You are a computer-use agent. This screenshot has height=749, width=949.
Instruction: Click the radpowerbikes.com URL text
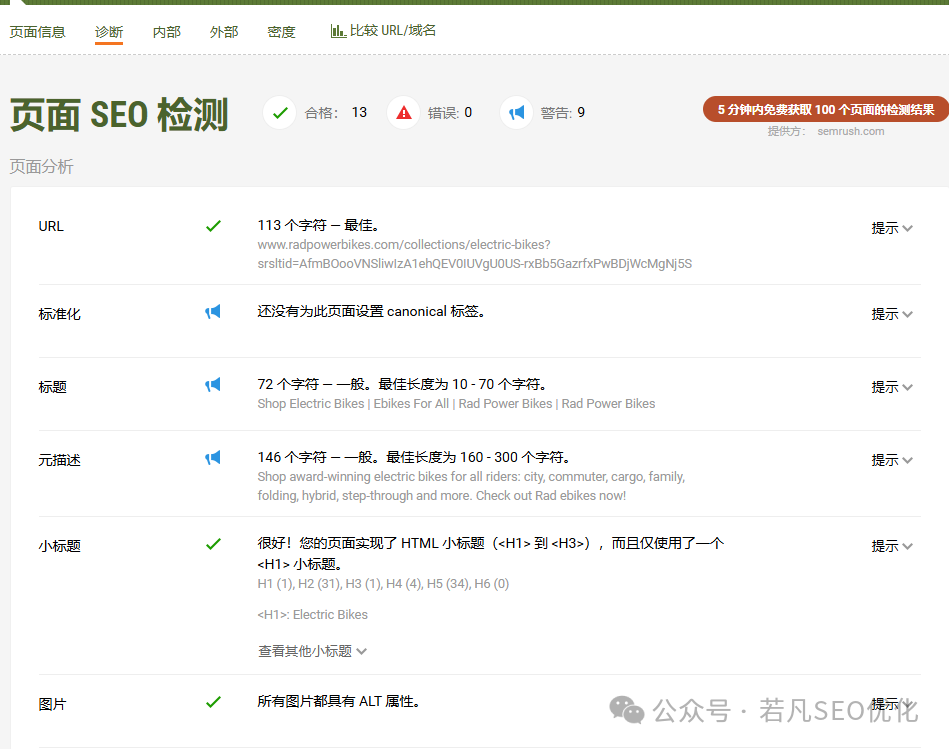(x=474, y=254)
